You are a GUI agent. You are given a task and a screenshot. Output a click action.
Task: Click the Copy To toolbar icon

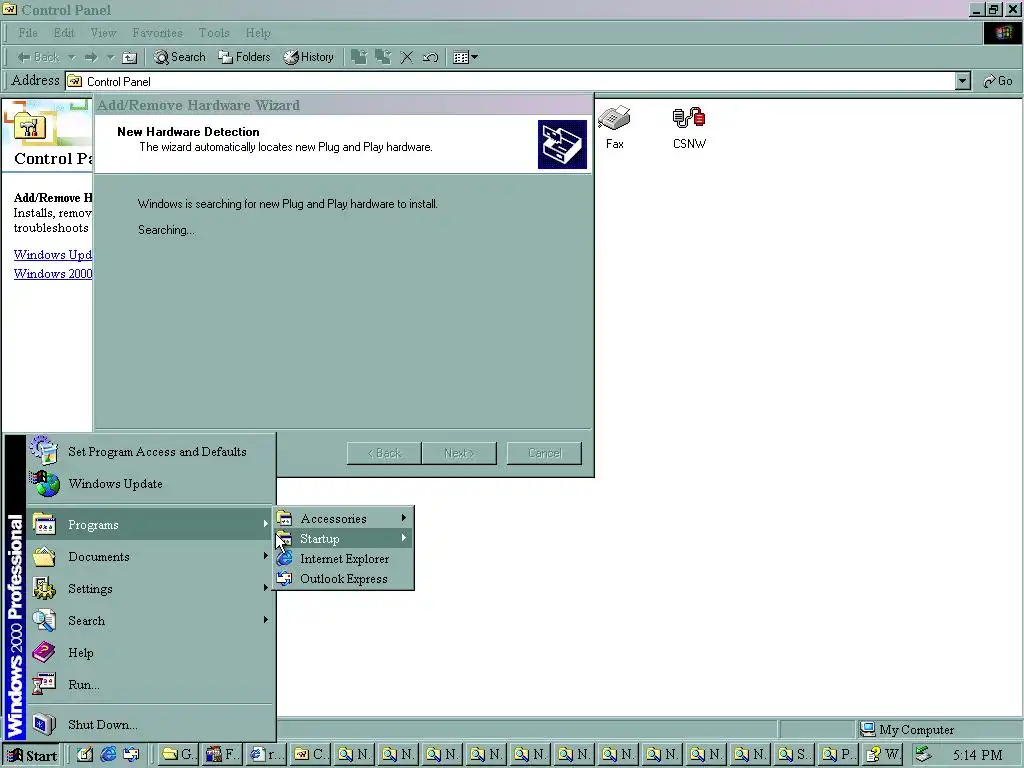coord(383,57)
